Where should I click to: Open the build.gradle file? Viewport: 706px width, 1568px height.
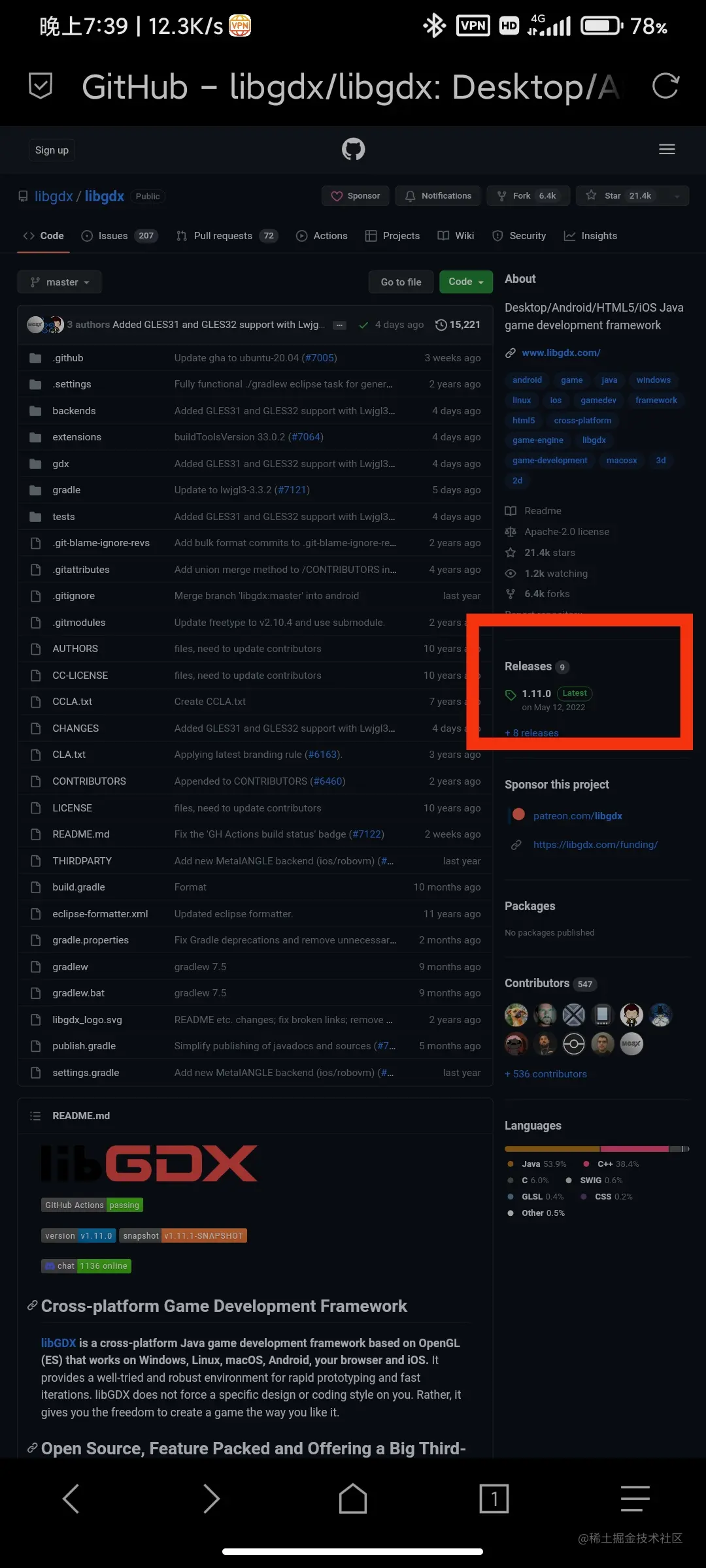coord(78,887)
